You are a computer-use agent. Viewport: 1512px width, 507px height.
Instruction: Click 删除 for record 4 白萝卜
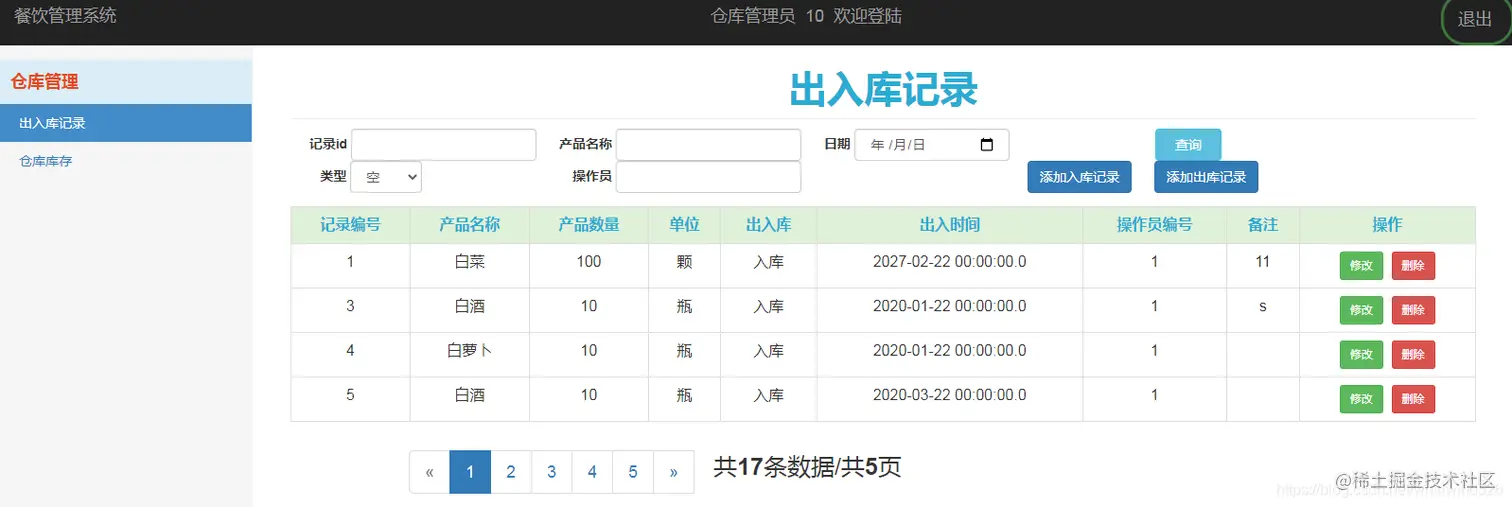pyautogui.click(x=1413, y=354)
